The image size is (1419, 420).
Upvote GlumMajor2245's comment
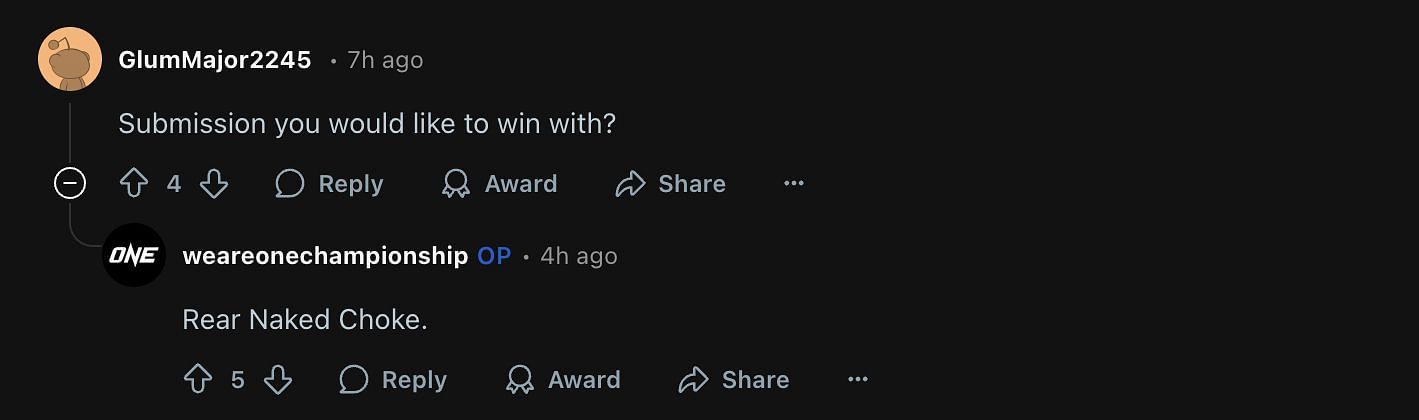[x=134, y=184]
